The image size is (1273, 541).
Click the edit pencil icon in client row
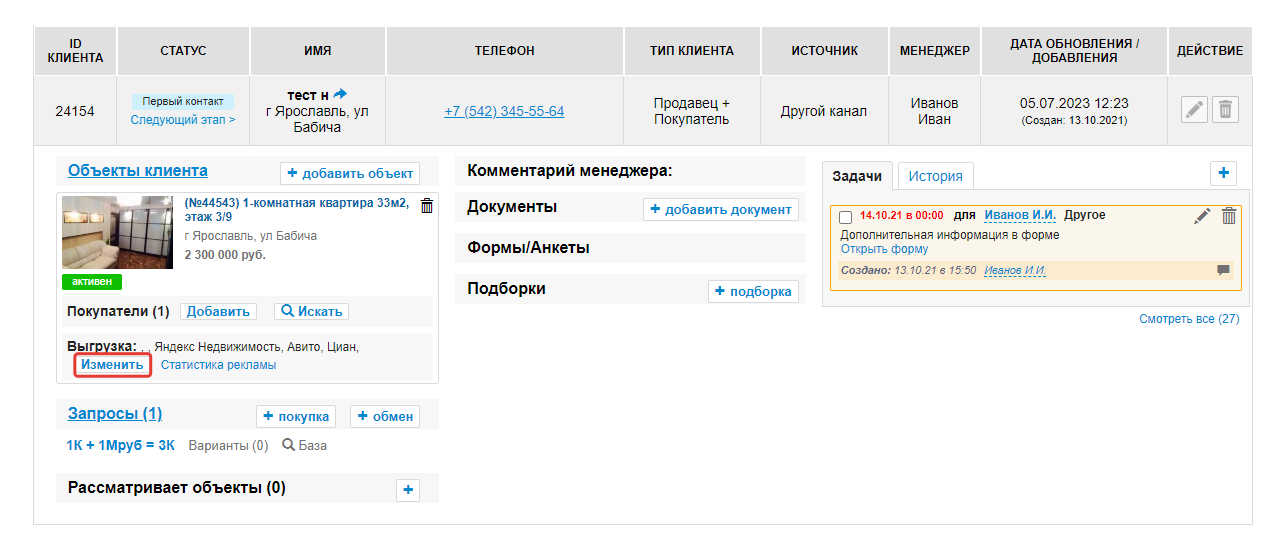(x=1194, y=110)
